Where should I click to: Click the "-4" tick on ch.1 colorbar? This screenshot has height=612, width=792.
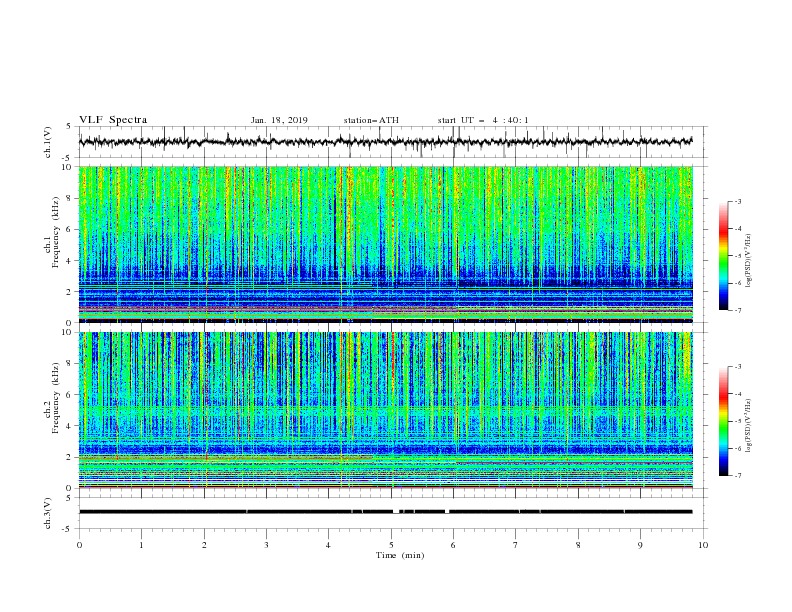pos(738,229)
